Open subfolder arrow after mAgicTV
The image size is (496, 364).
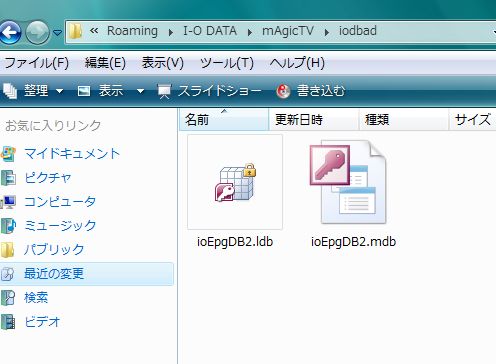pyautogui.click(x=327, y=32)
